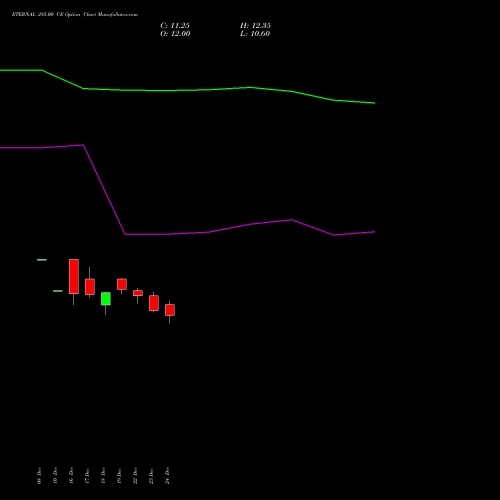Click the low value L: 10.60
Viewport: 500px width, 500px height.
[255, 34]
